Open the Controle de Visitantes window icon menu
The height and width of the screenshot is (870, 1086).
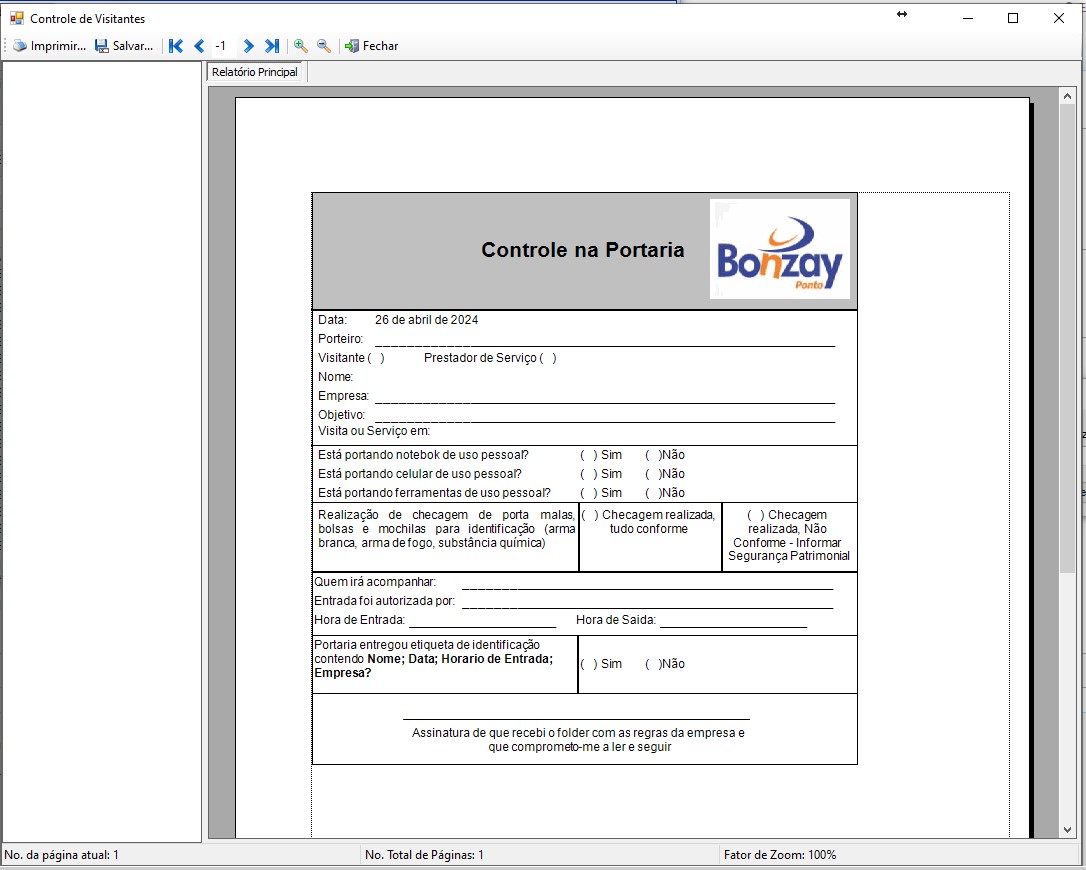(x=16, y=18)
